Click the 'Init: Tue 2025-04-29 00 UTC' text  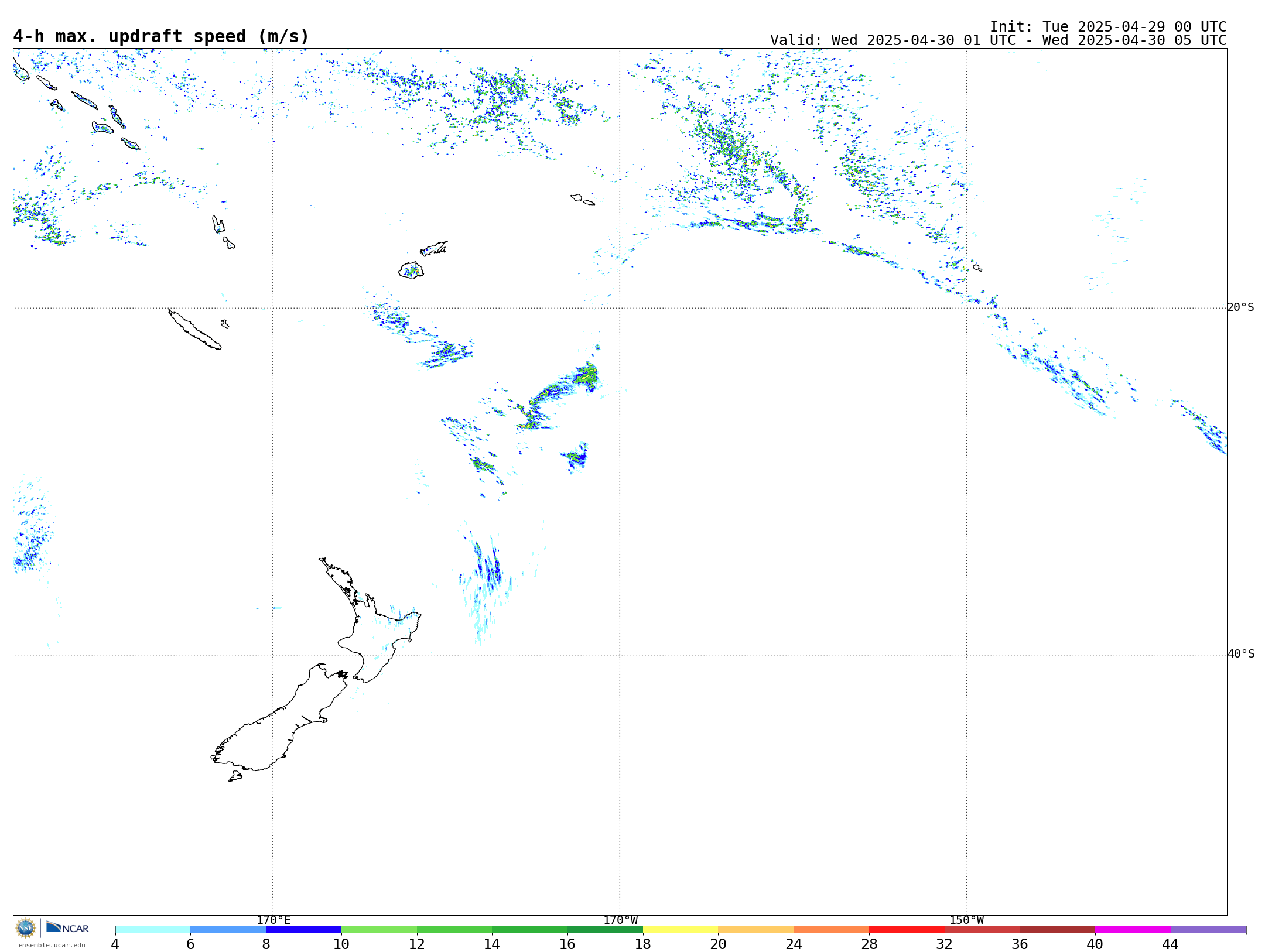1108,27
